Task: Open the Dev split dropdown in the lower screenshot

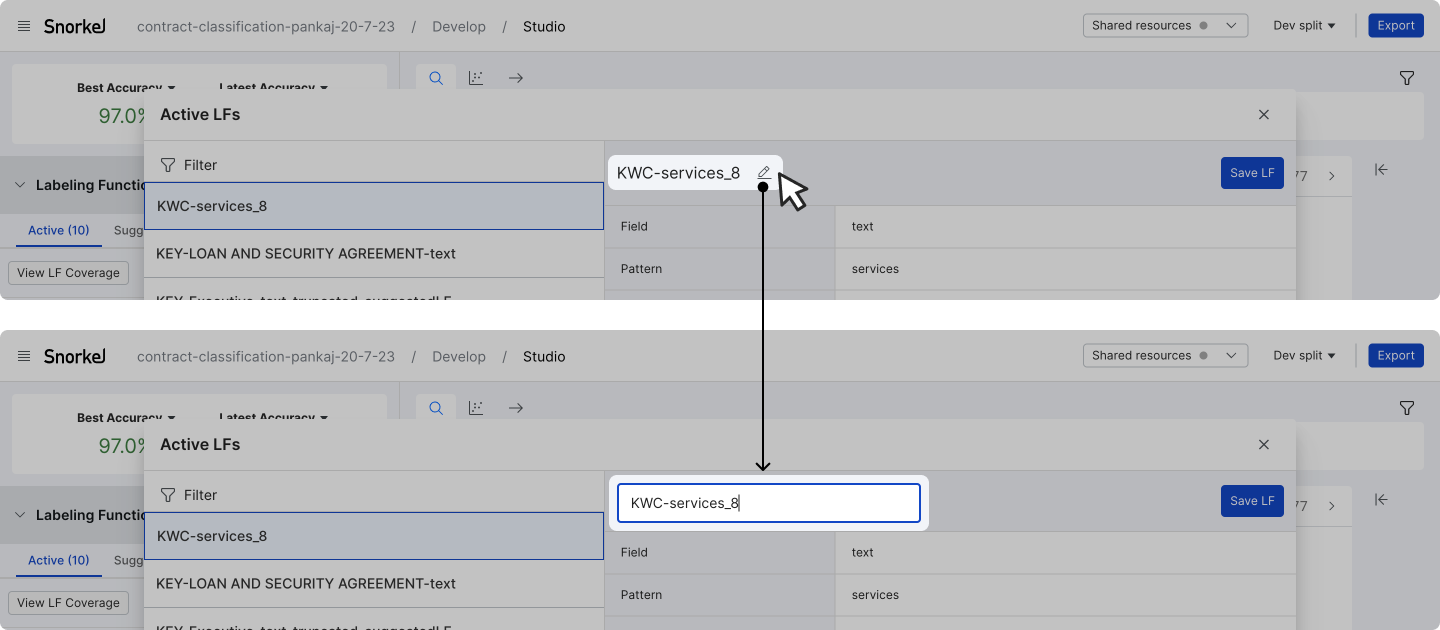Action: (1304, 356)
